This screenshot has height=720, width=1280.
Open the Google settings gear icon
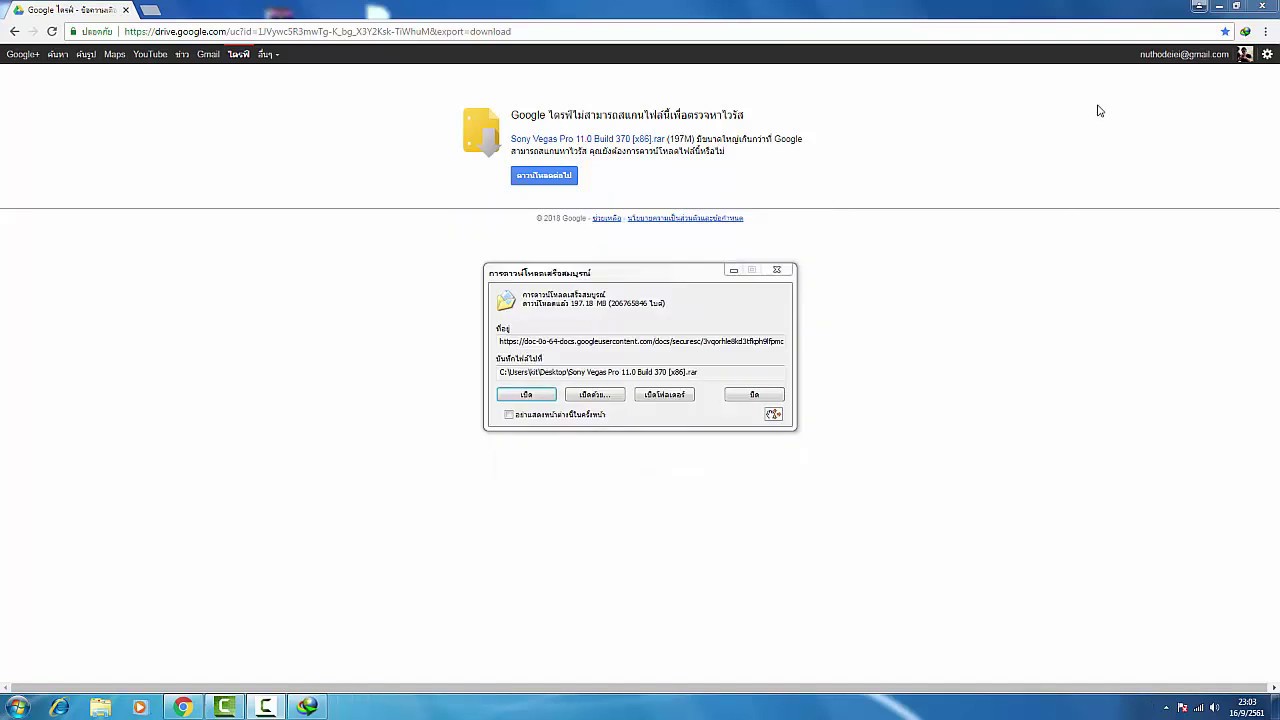point(1267,54)
